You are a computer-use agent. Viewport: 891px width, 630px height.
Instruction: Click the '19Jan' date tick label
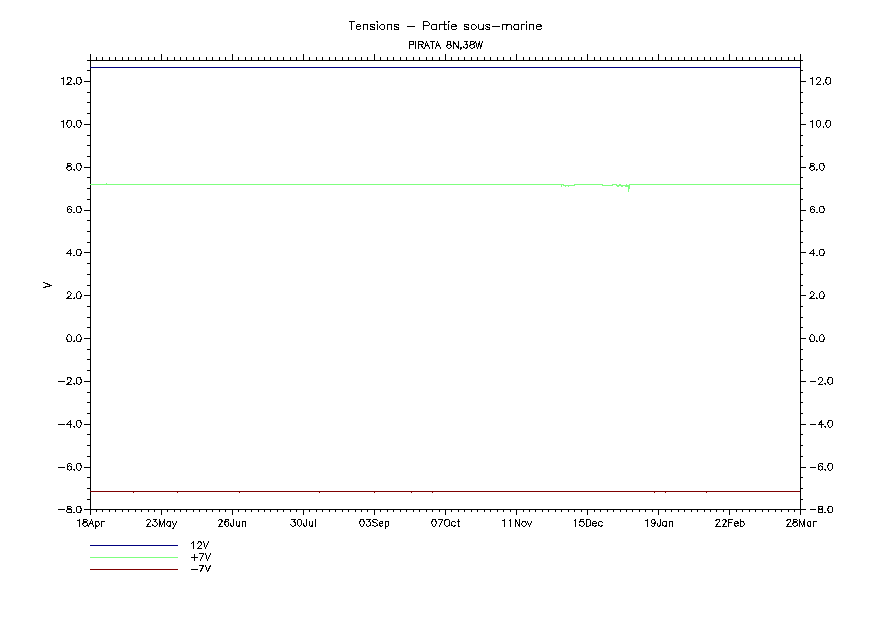click(658, 523)
